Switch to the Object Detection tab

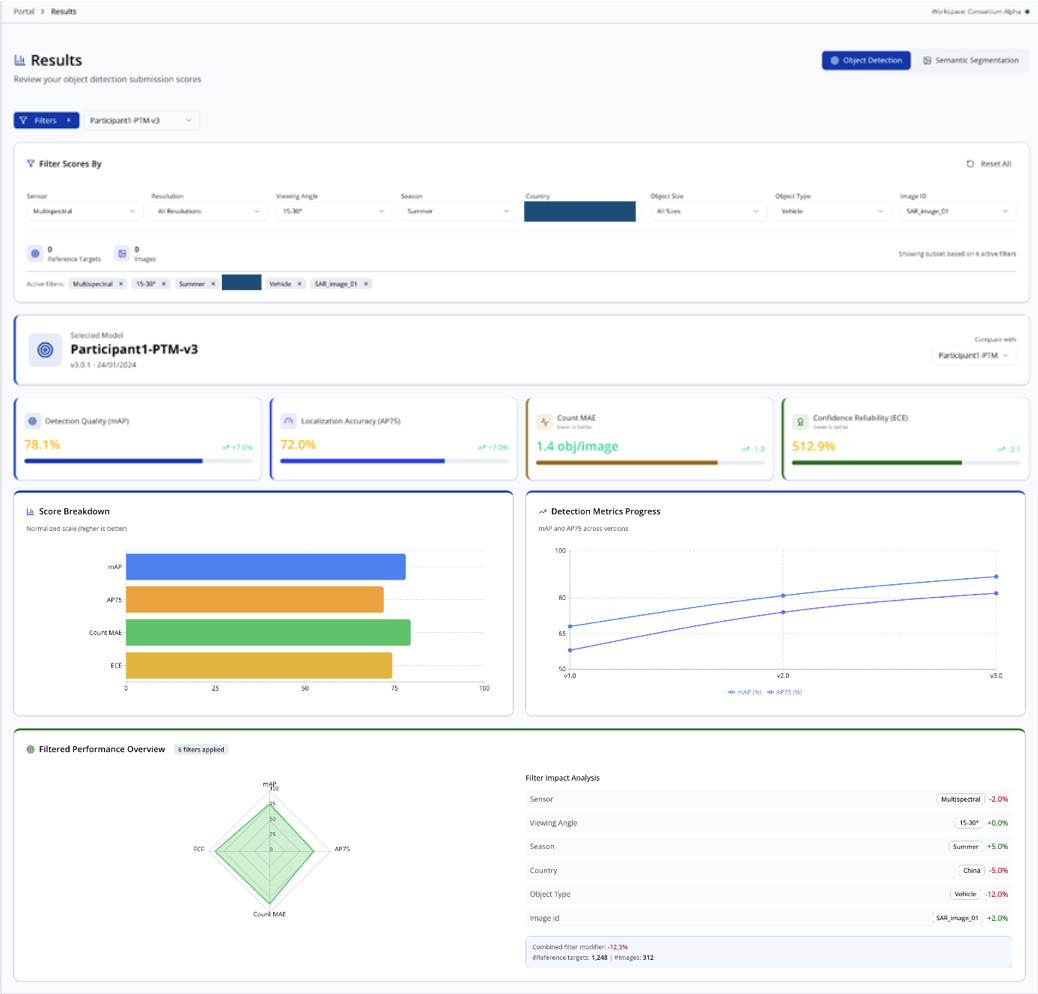coord(866,60)
